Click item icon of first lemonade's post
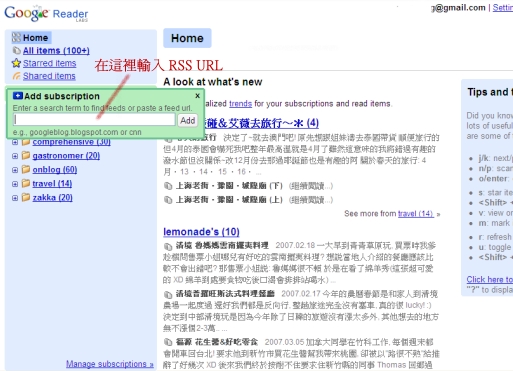Screen dimensions: 513x371 pyautogui.click(x=168, y=246)
